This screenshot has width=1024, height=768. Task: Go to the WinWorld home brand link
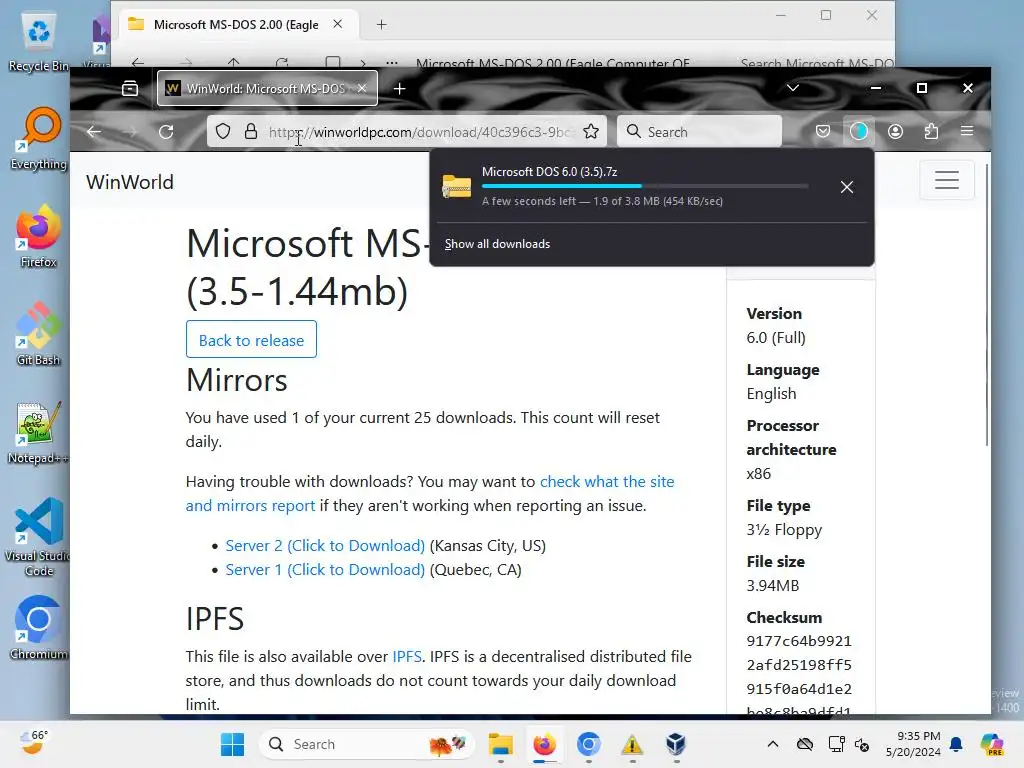[x=130, y=182]
